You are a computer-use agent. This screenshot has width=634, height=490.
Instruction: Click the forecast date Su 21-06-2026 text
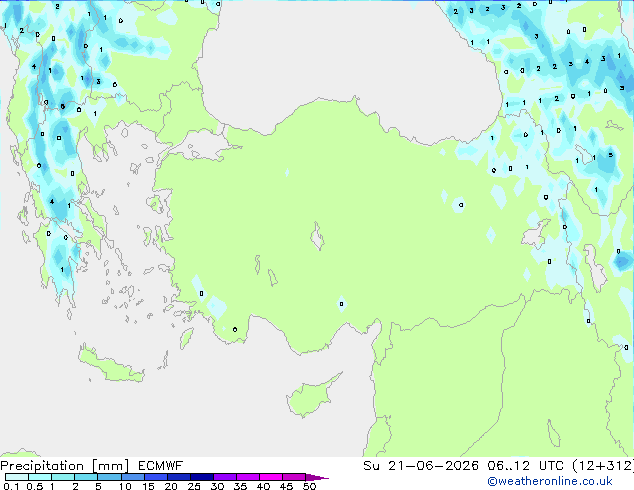(x=421, y=466)
